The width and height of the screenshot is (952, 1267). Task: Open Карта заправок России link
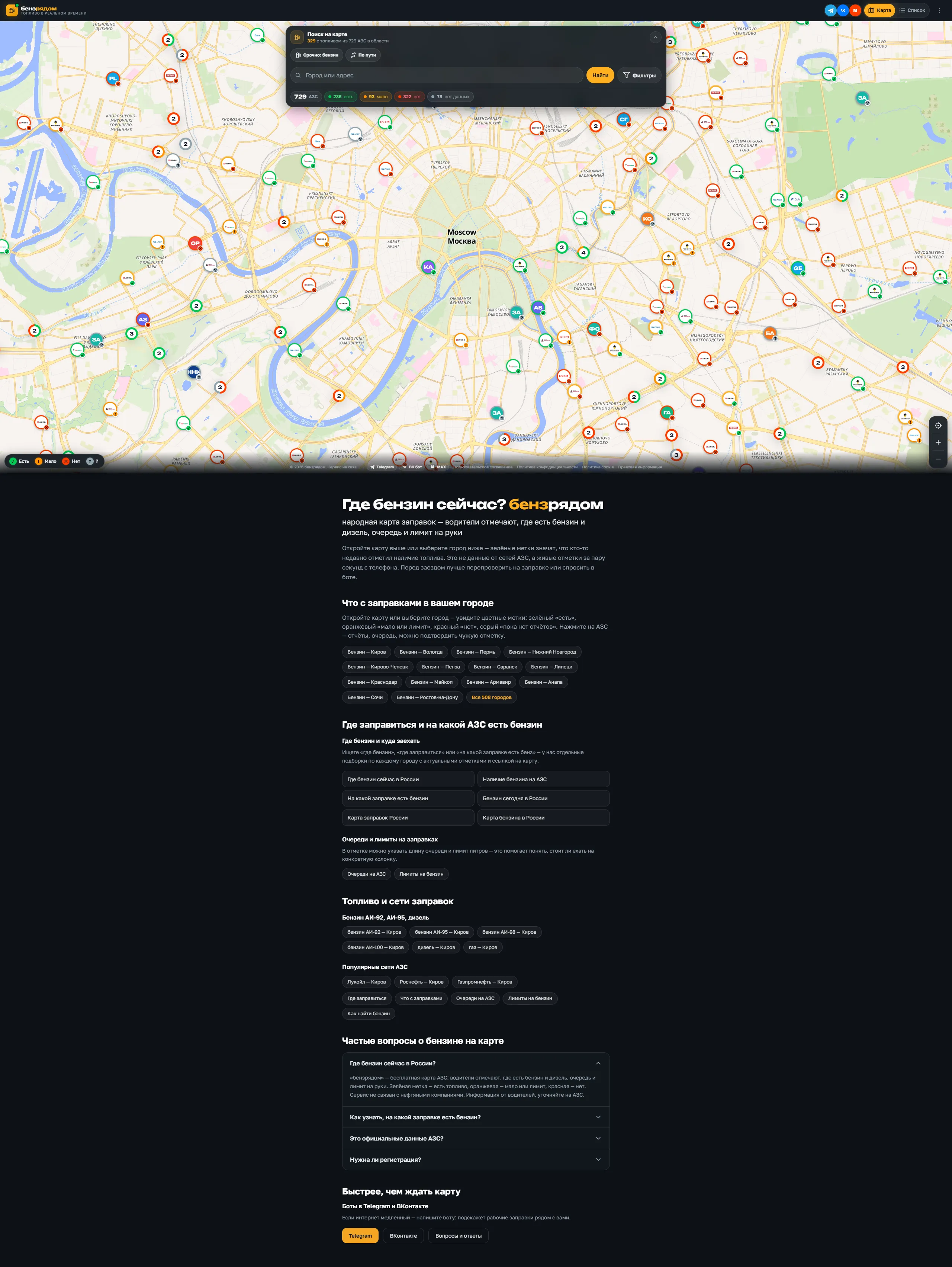pos(408,817)
